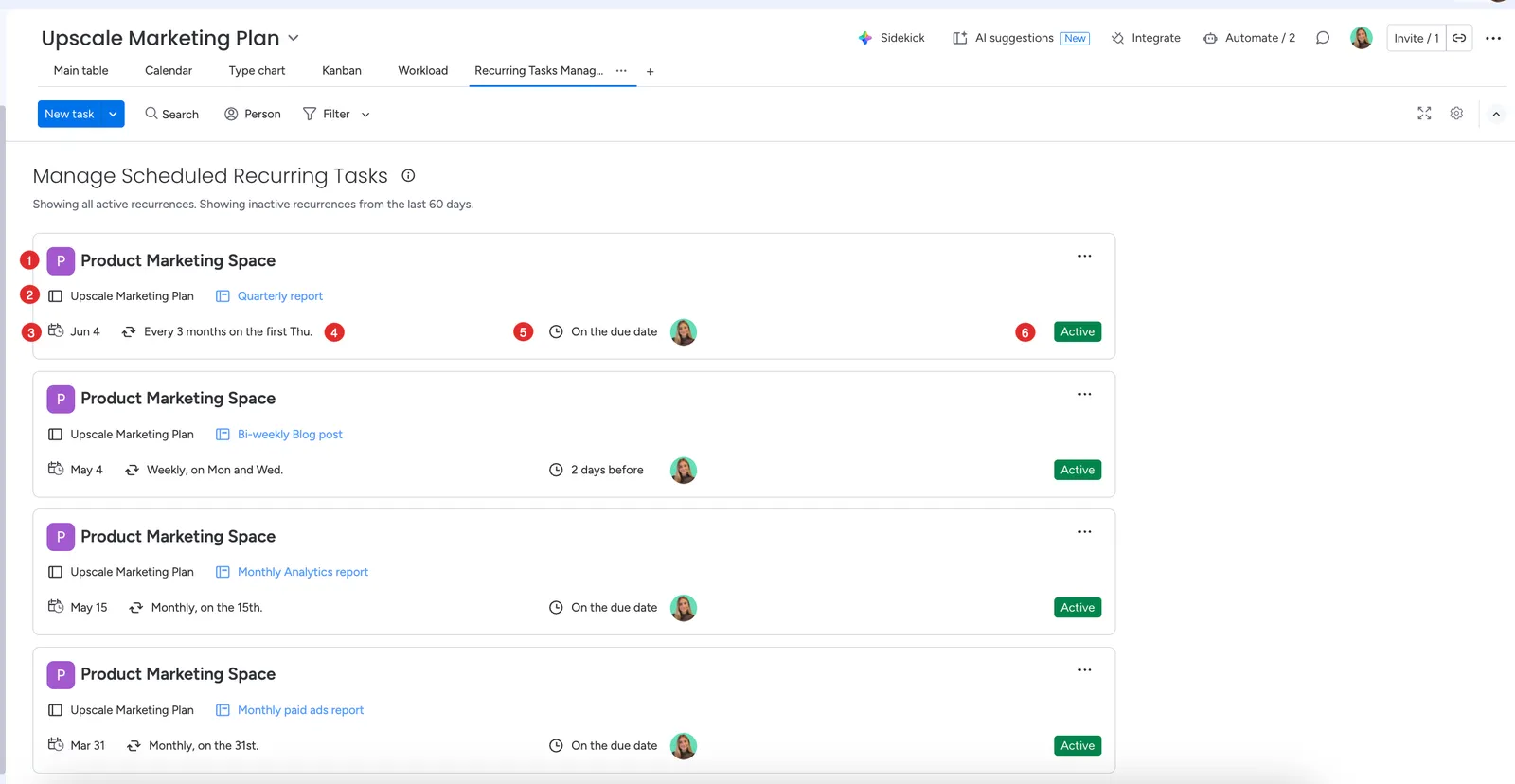Open board options three-dot menu in header
The image size is (1515, 784).
(1493, 38)
